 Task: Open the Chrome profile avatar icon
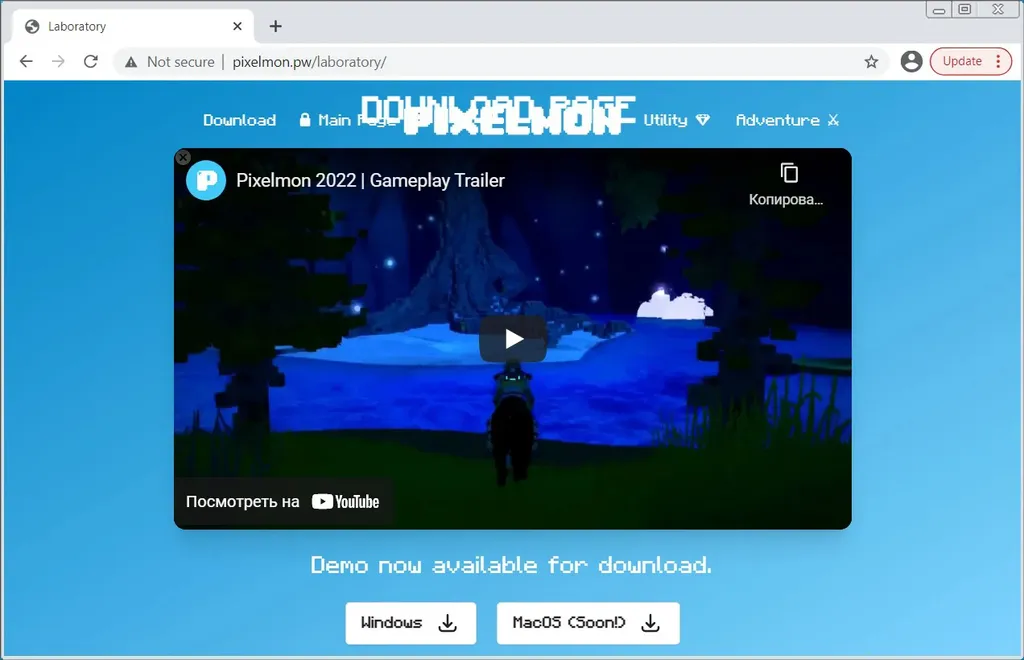[911, 62]
